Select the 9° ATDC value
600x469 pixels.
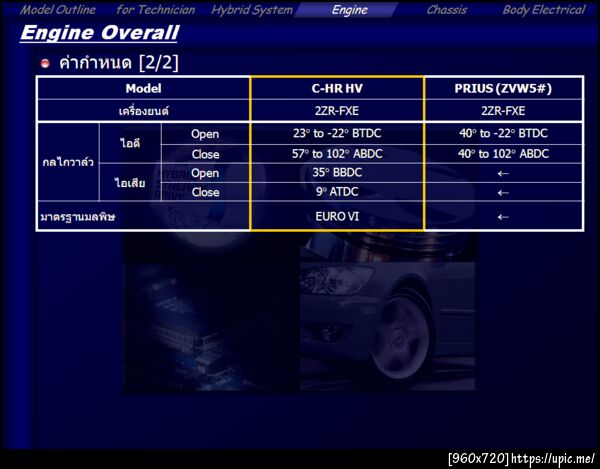click(x=337, y=191)
